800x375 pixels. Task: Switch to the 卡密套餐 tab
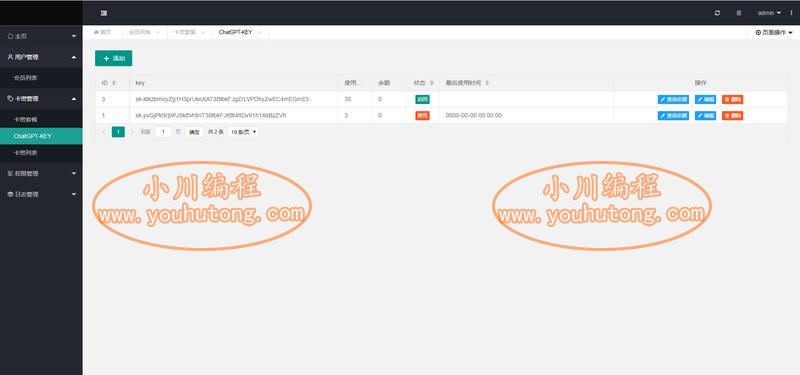click(185, 32)
